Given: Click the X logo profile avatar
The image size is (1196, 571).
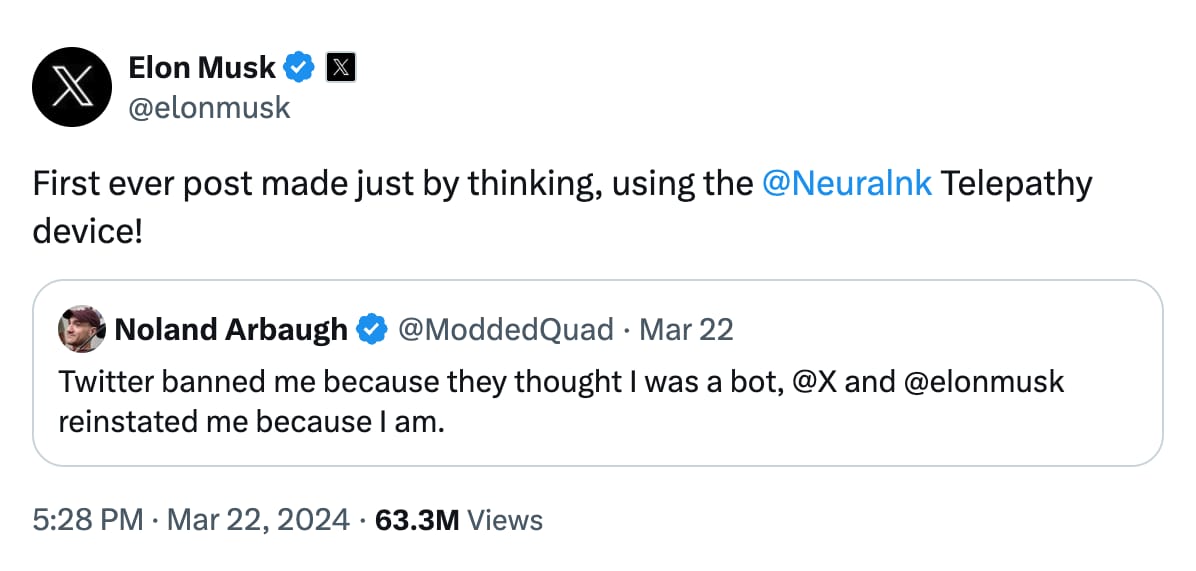Looking at the screenshot, I should click(71, 87).
